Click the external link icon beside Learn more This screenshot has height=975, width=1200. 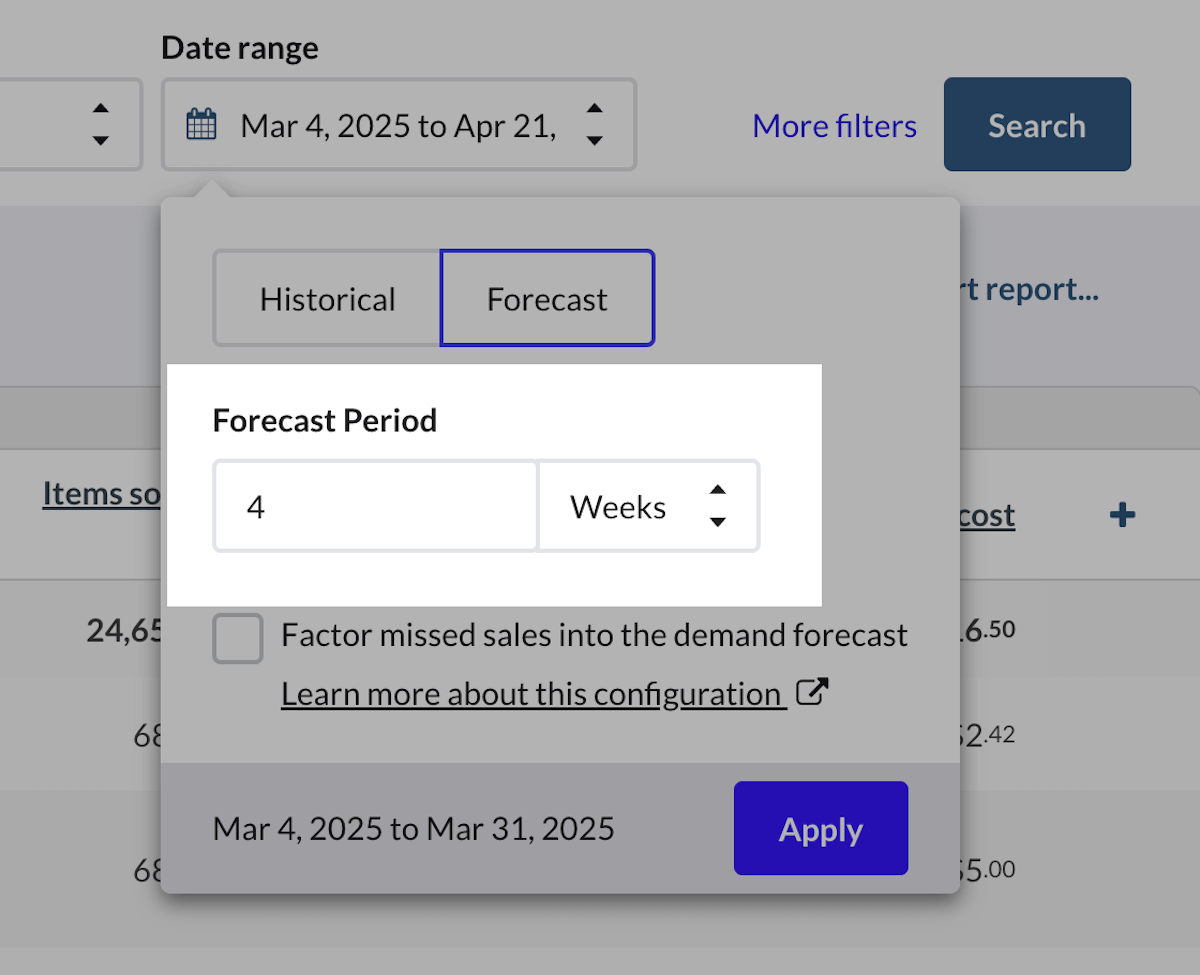click(813, 693)
